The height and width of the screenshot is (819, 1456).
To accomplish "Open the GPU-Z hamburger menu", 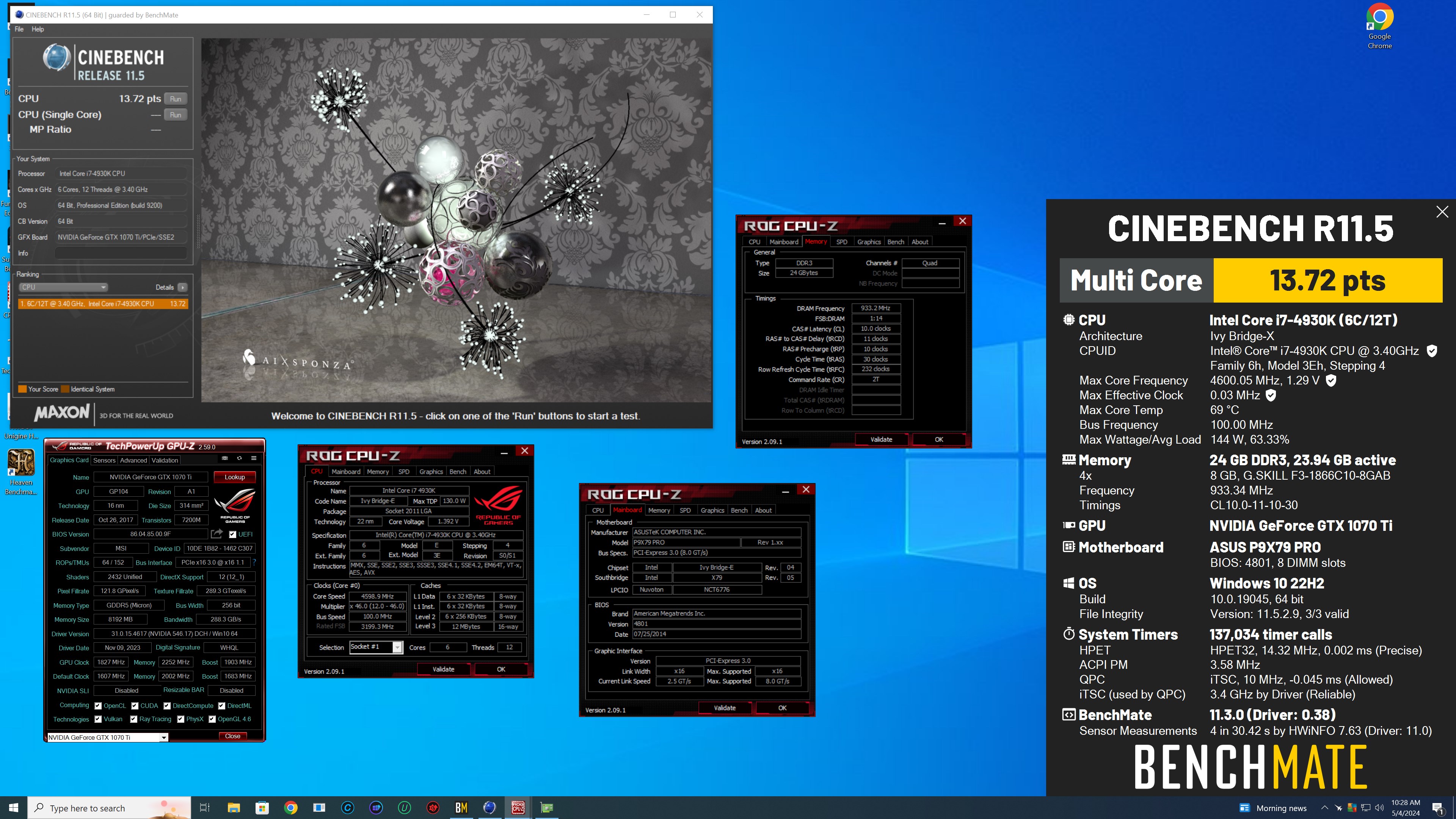I will pyautogui.click(x=254, y=458).
